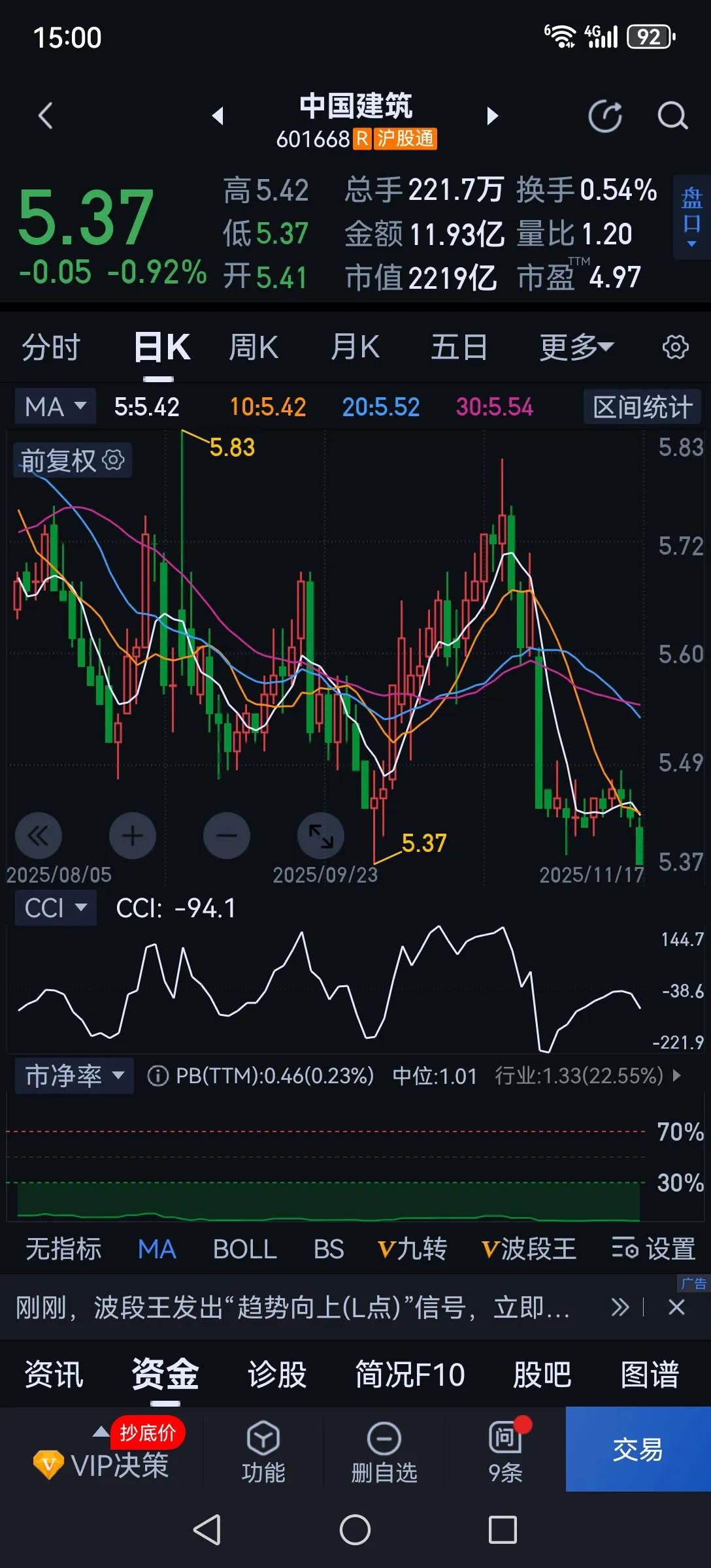
Task: Open chart settings gear icon
Action: point(675,347)
